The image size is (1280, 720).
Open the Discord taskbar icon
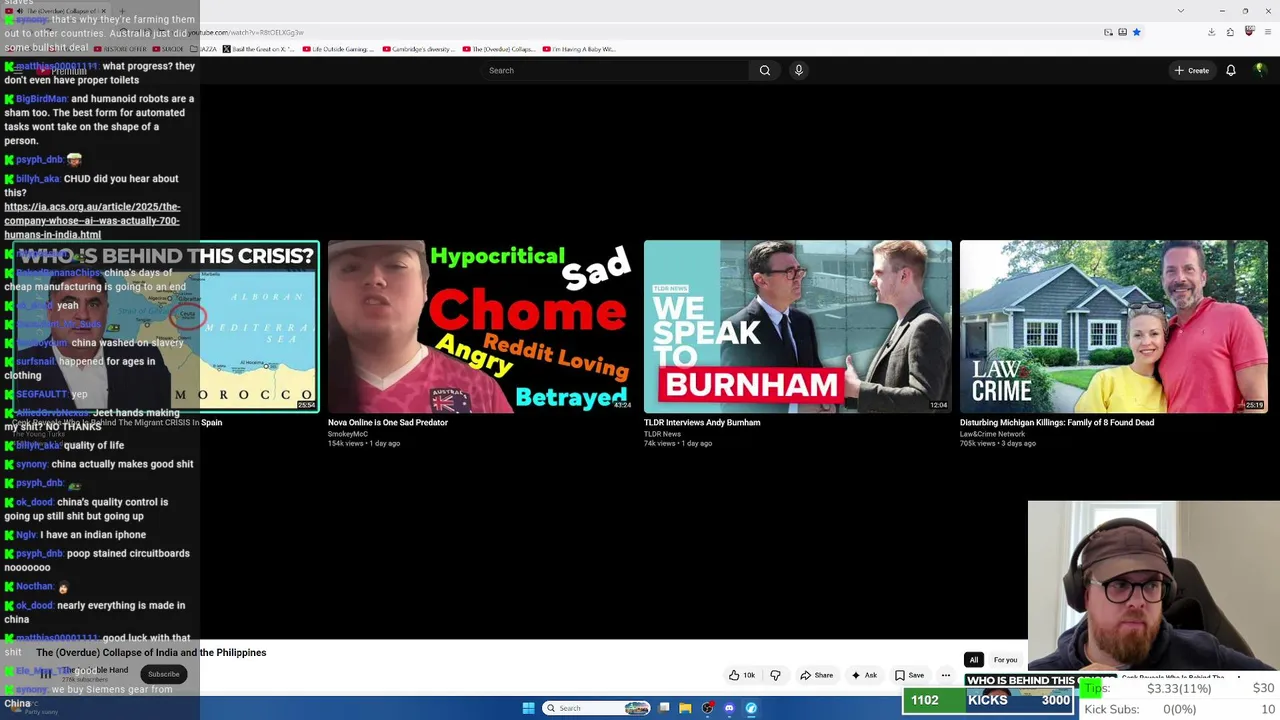tap(729, 708)
